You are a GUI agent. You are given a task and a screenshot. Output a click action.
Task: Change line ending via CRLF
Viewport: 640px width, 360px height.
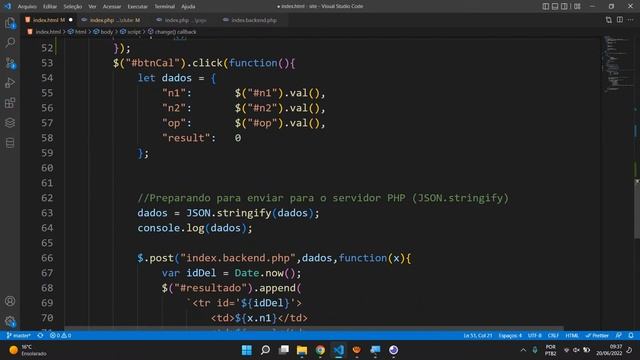click(x=553, y=336)
